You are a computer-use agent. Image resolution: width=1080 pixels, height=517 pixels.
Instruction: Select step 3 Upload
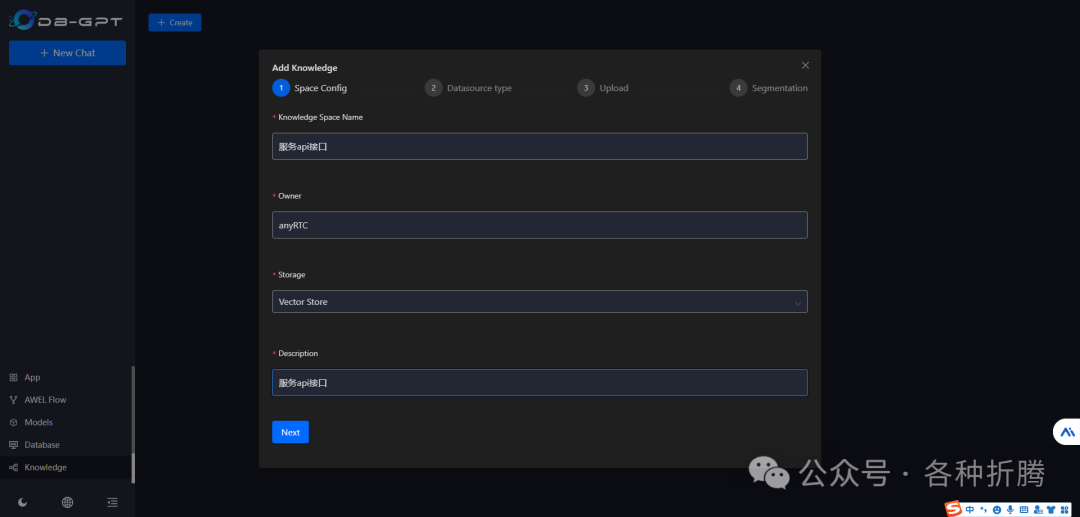tap(603, 88)
